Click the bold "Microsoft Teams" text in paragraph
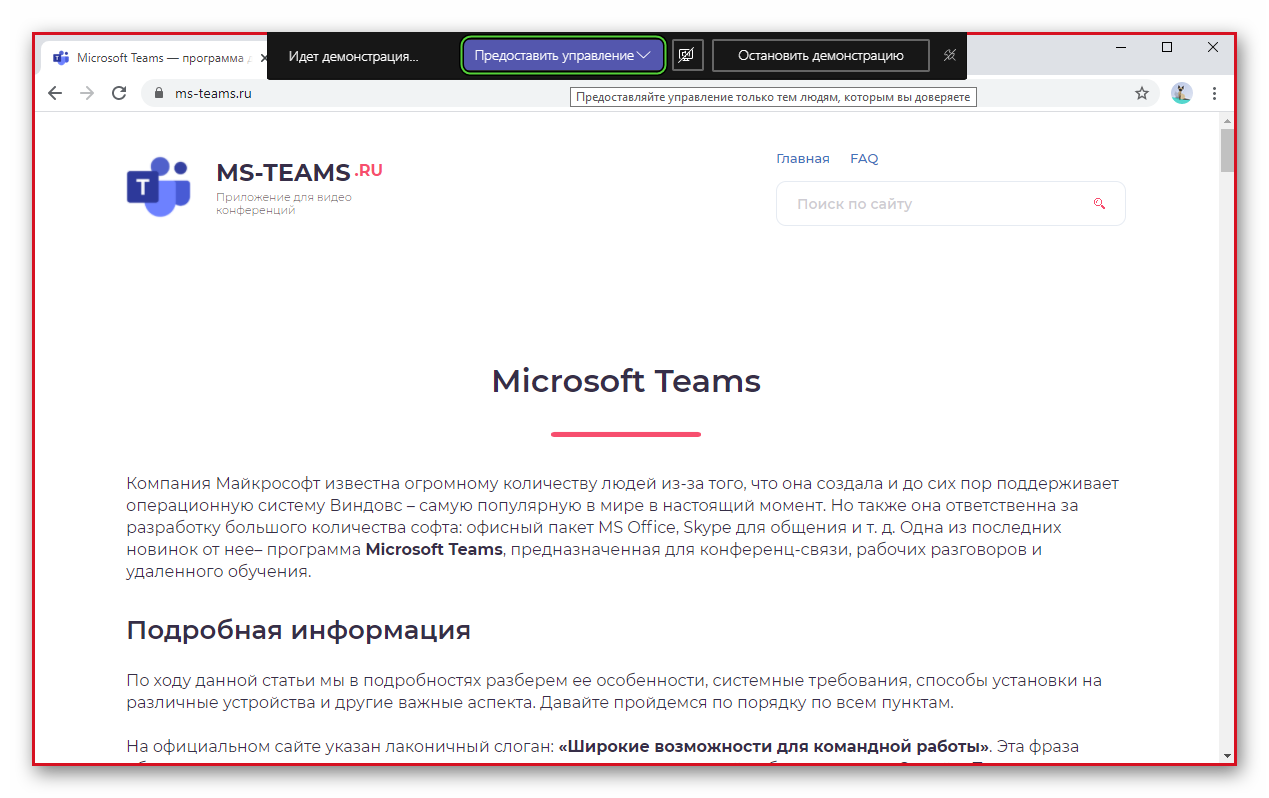Viewport: 1269px width, 798px height. (x=434, y=549)
